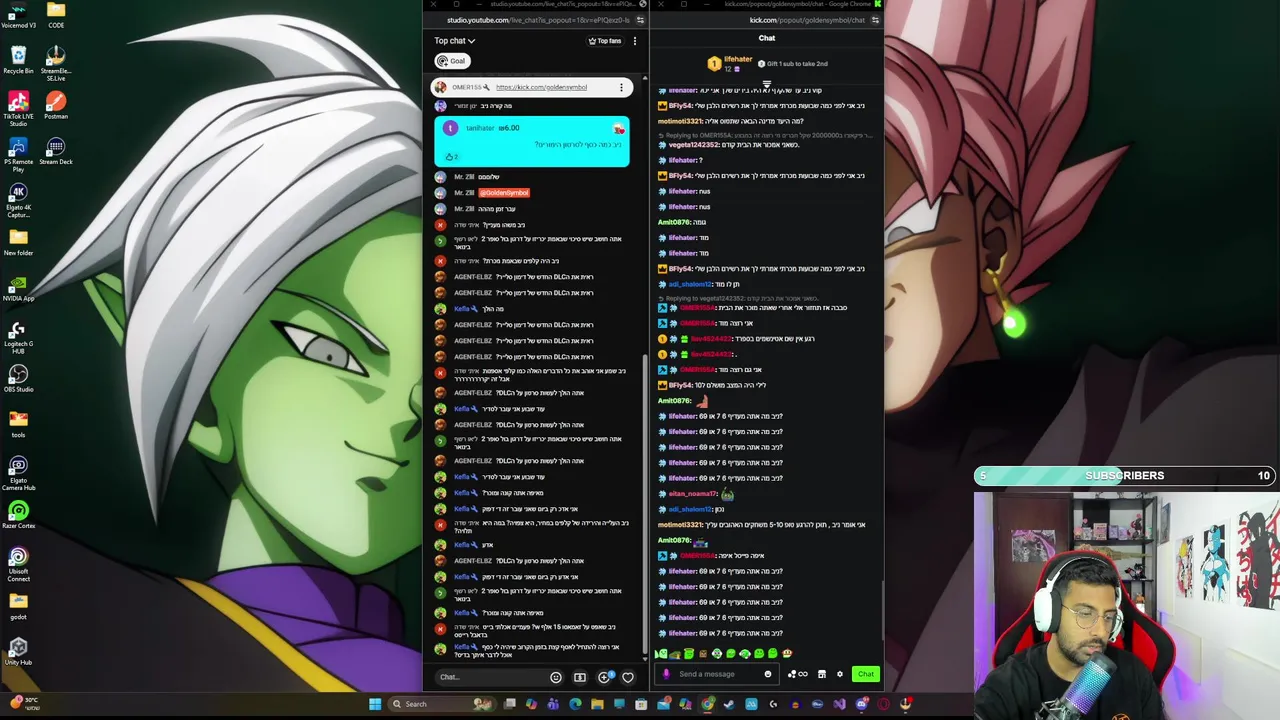Open the Kick shop icon beside settings
This screenshot has height=720, width=1280.
click(x=822, y=674)
